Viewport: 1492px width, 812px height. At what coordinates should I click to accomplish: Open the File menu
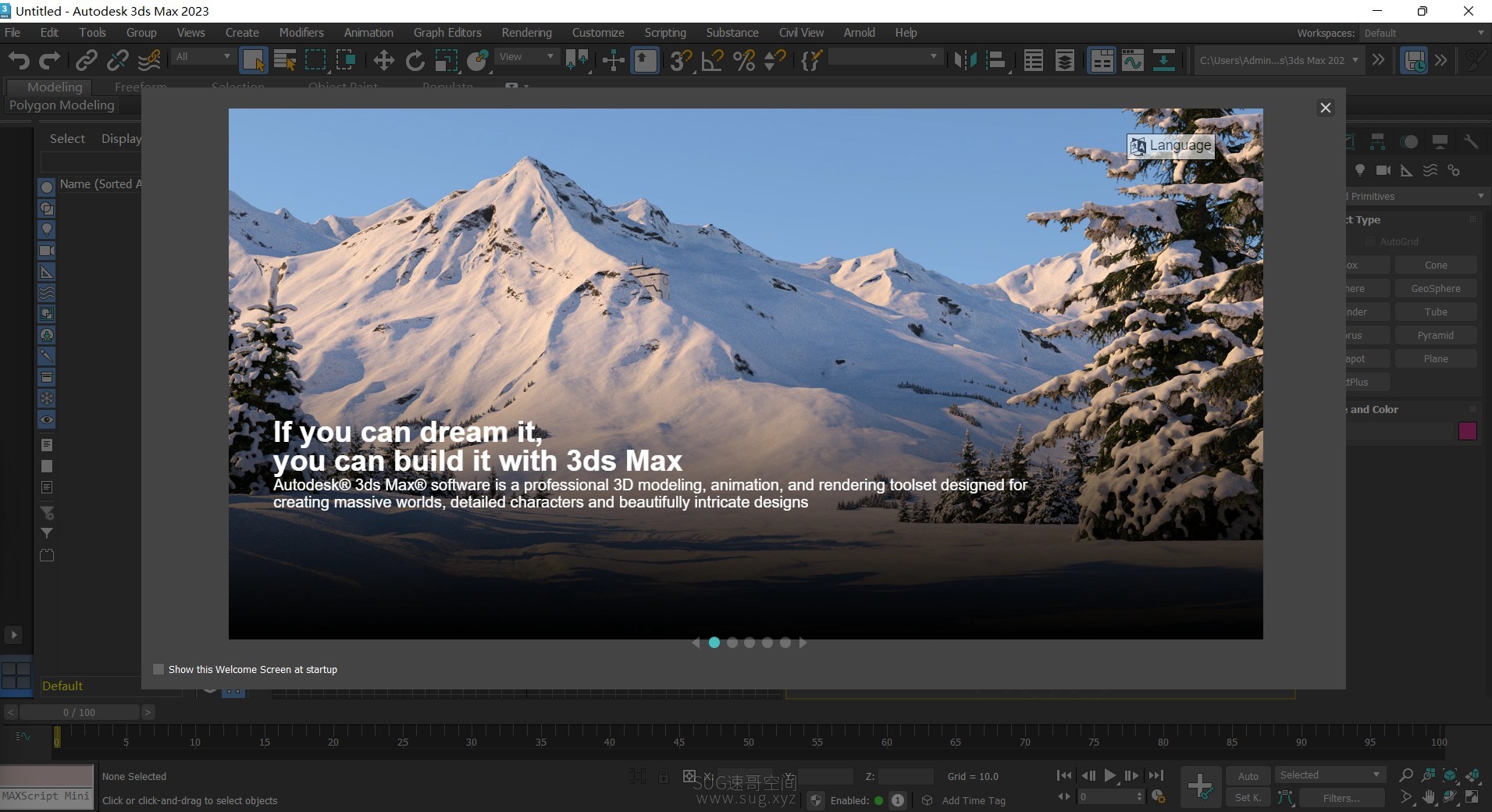coord(12,32)
